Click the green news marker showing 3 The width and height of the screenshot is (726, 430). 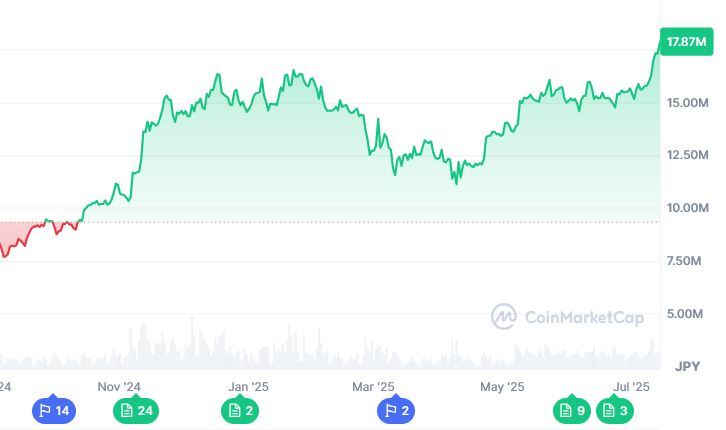coord(614,410)
